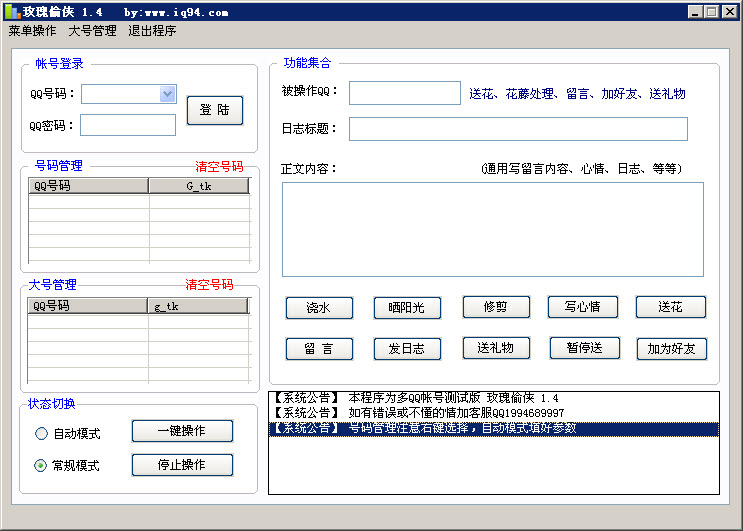Focus the 日志标题 text field

click(x=518, y=129)
